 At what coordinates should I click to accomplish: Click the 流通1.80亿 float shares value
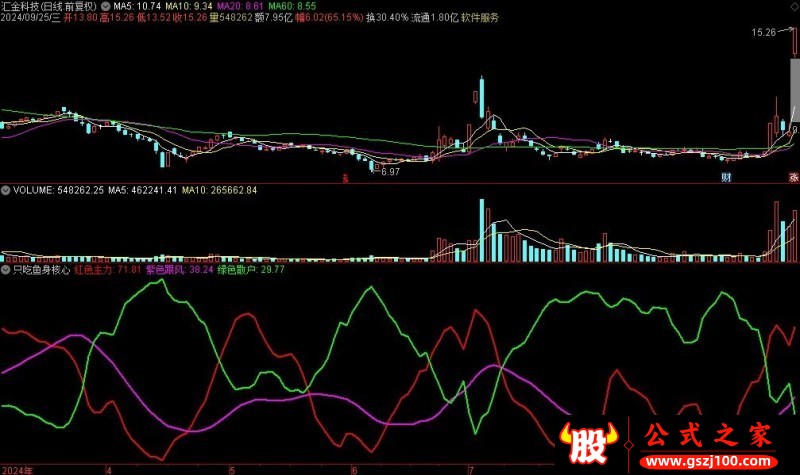435,17
